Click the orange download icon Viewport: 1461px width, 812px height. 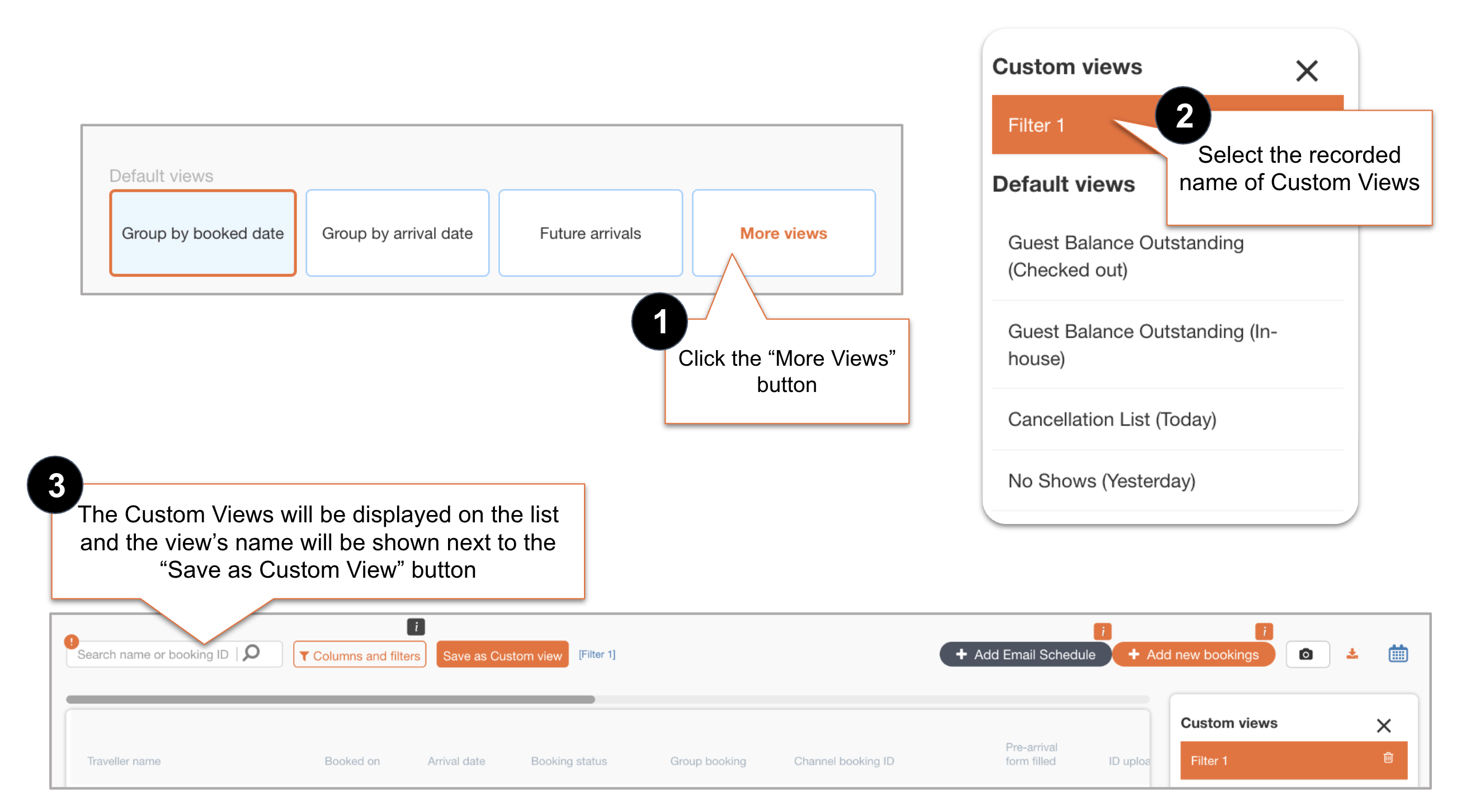(1352, 654)
